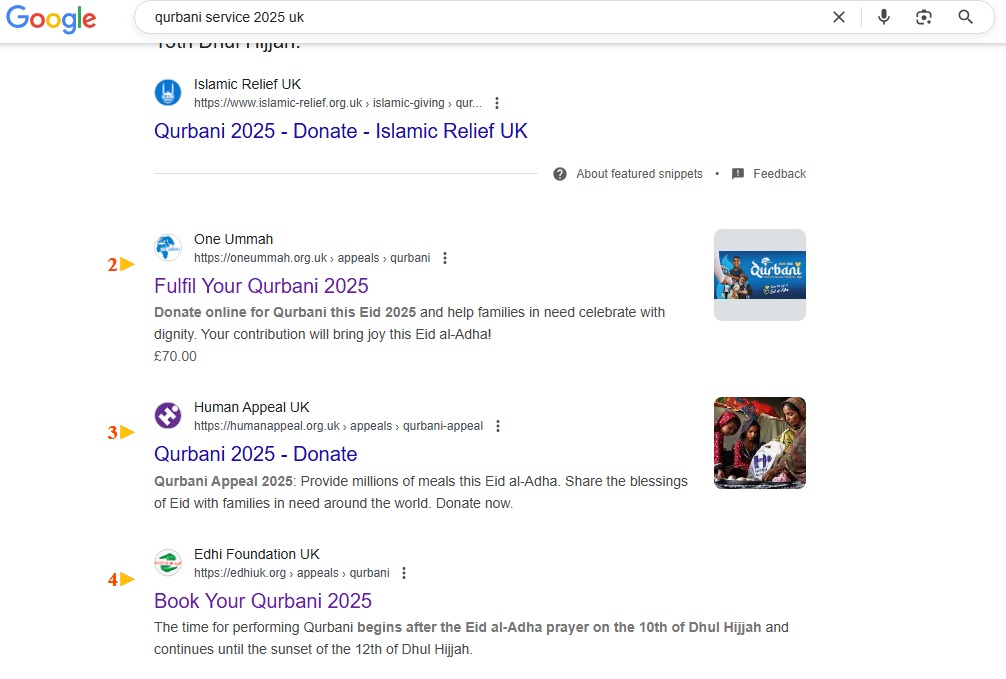This screenshot has height=679, width=1006.
Task: Open the 'Book Your Qurbani 2025' result
Action: pos(262,601)
